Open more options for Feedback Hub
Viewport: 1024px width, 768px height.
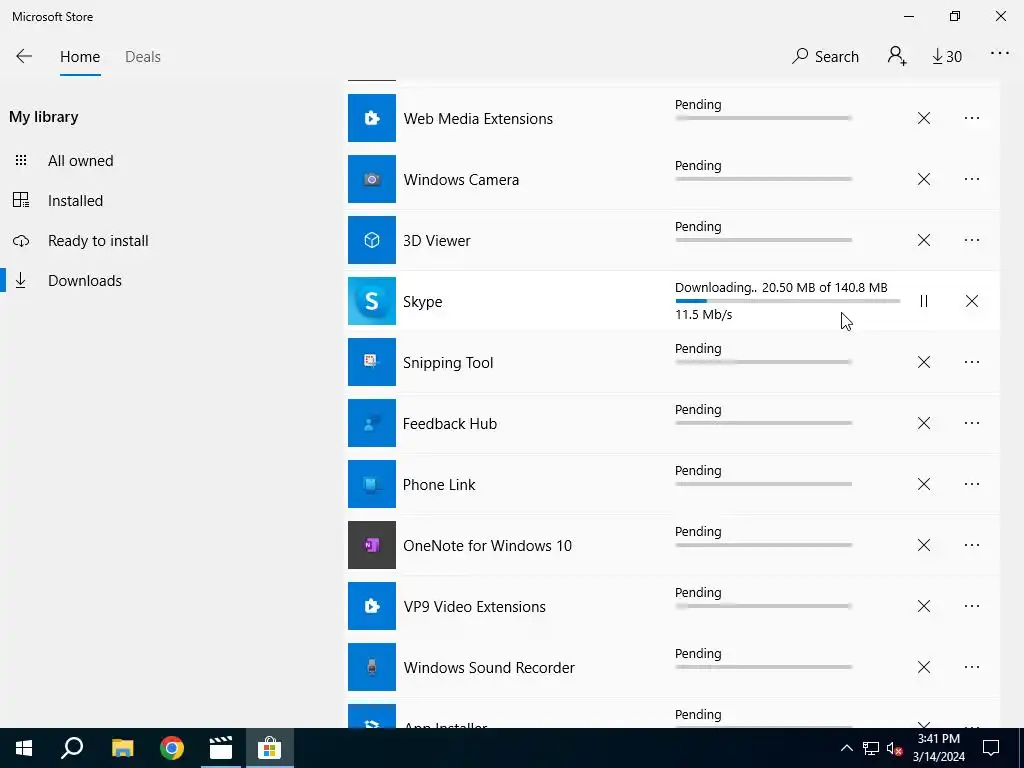972,423
